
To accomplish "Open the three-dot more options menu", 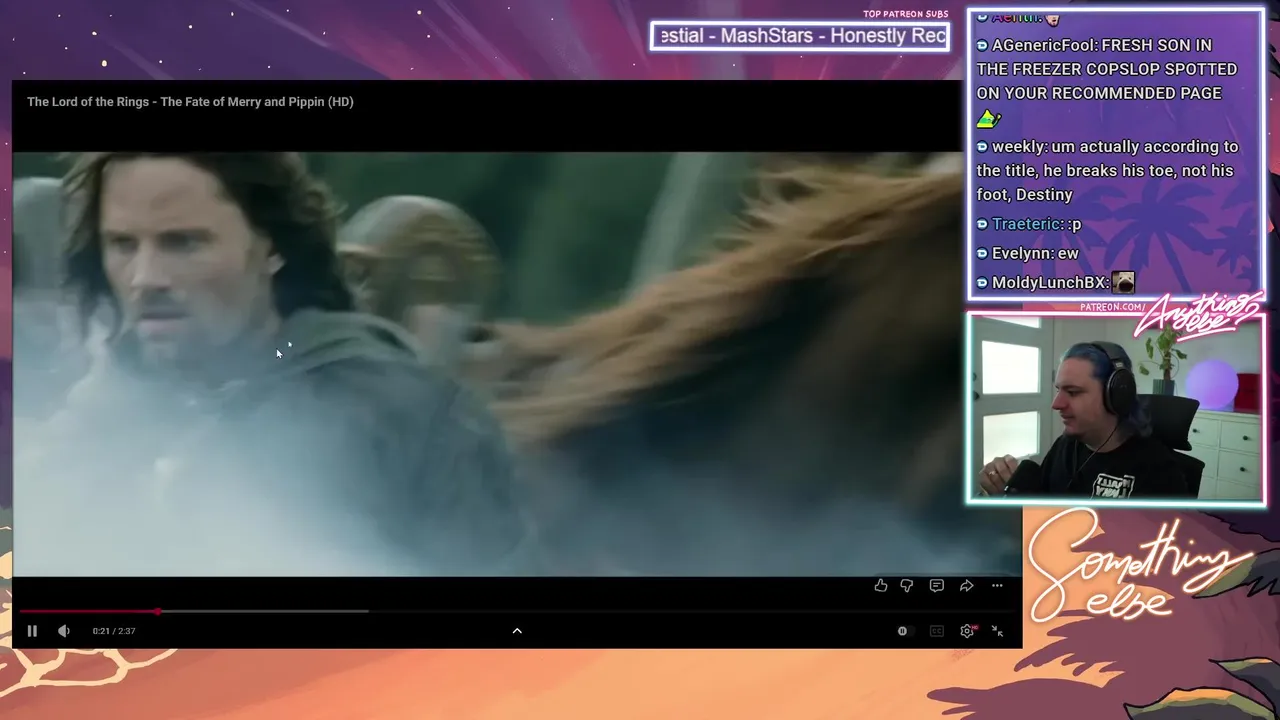I will click(x=997, y=586).
